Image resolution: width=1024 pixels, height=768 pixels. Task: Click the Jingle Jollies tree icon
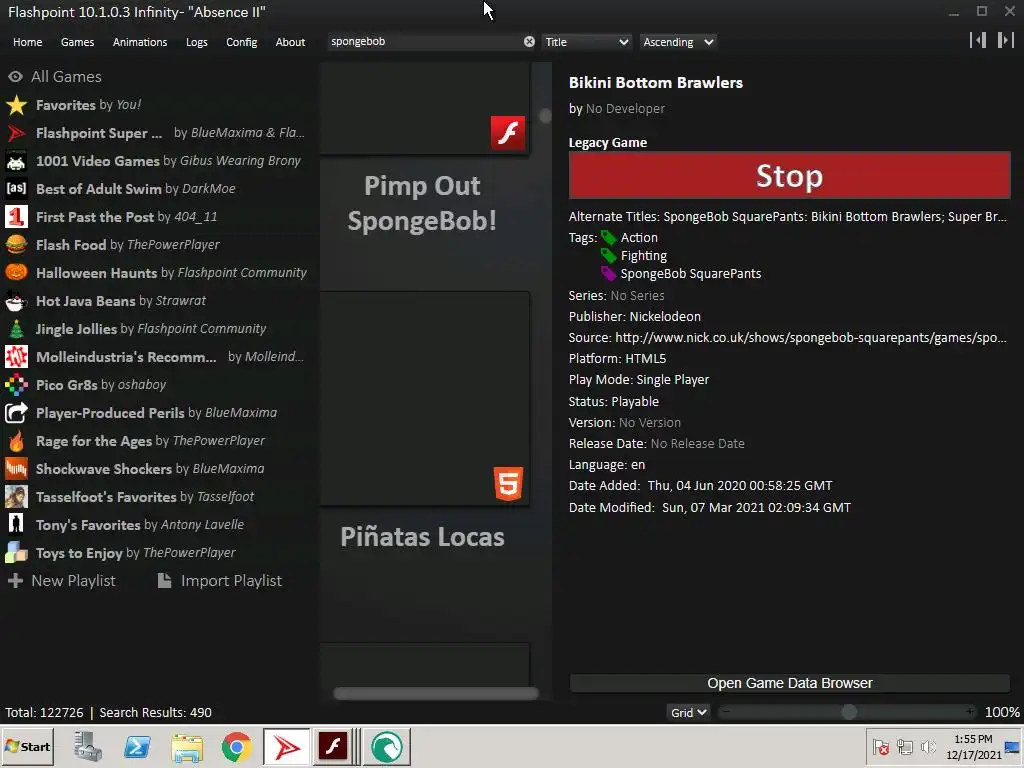click(16, 329)
